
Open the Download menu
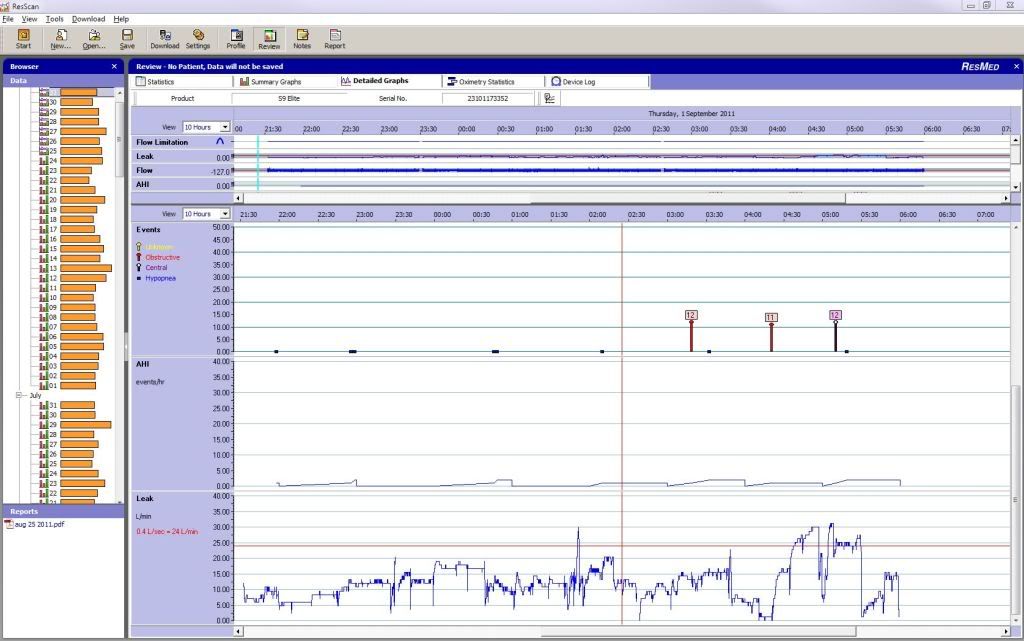[x=88, y=19]
